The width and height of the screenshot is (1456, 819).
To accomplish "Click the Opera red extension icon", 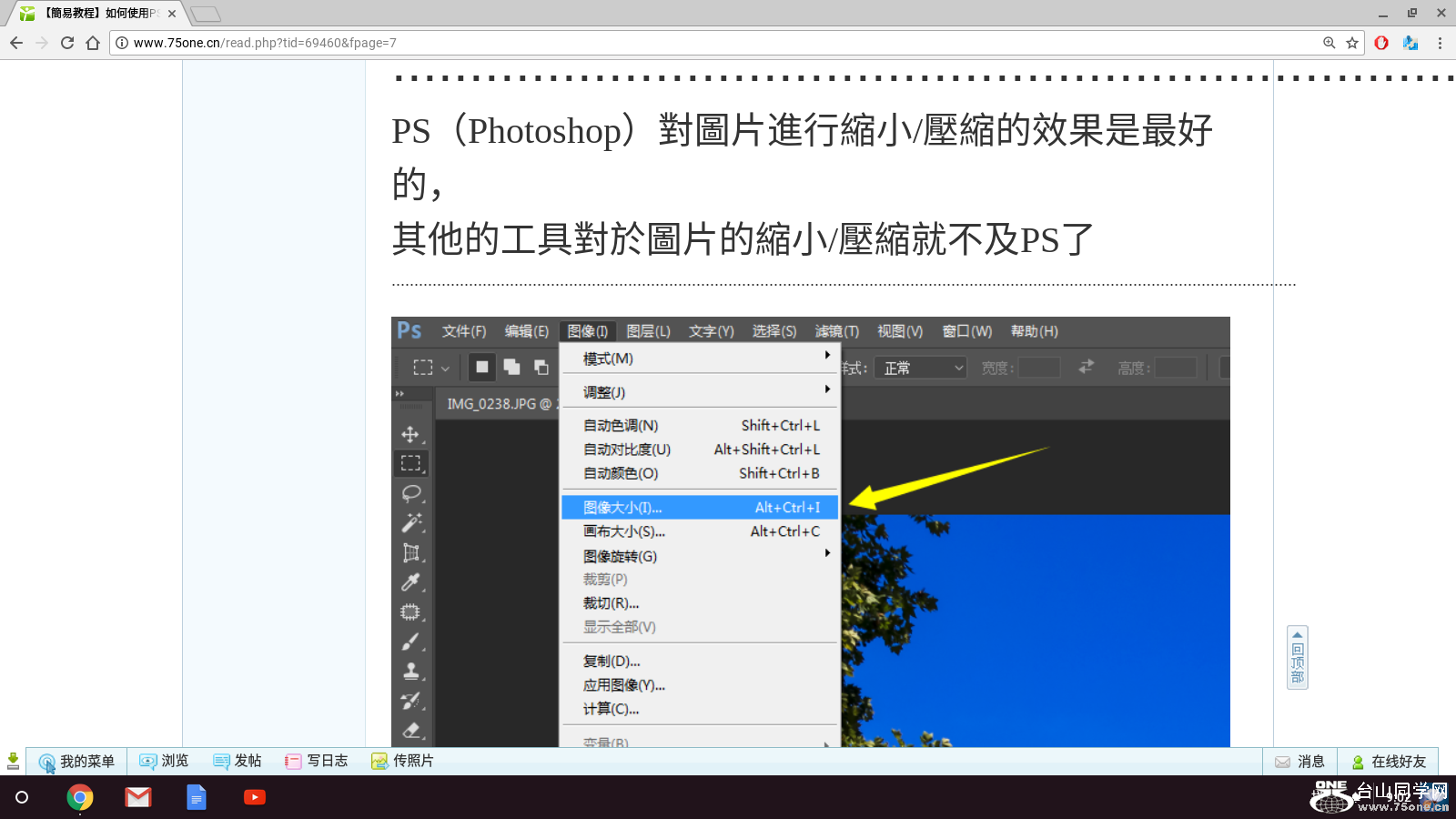I will click(x=1381, y=43).
